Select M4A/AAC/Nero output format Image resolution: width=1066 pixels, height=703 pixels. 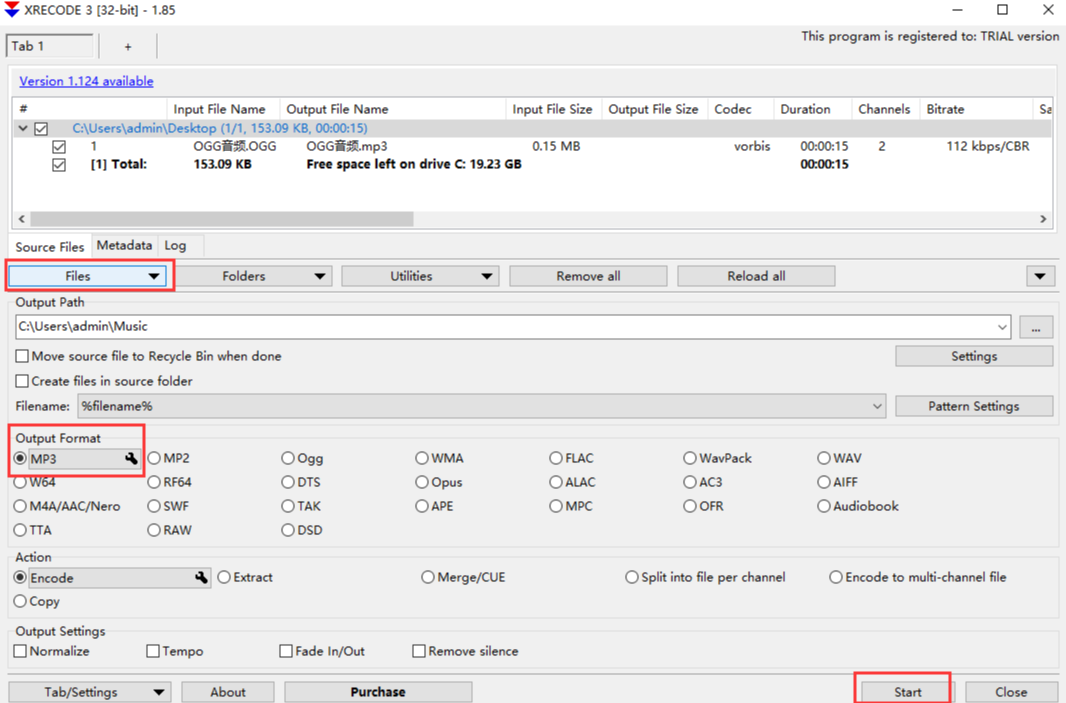tap(20, 507)
